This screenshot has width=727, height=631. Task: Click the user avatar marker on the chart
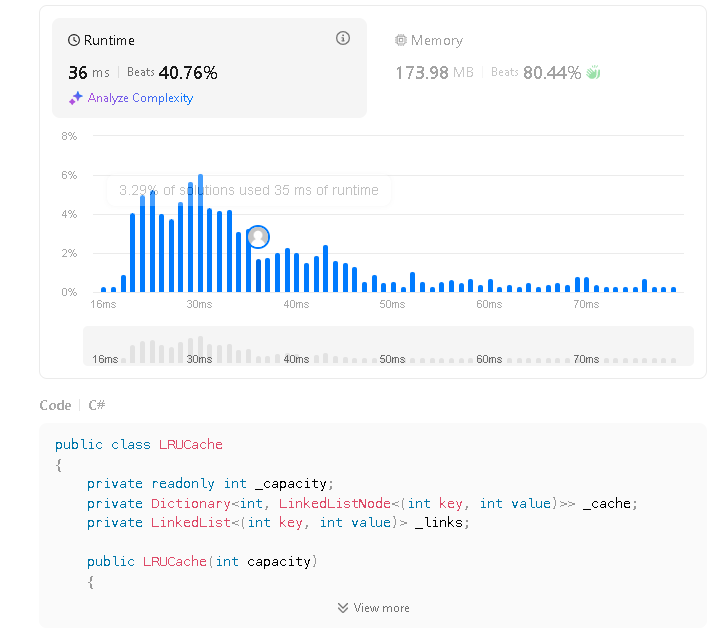point(258,237)
